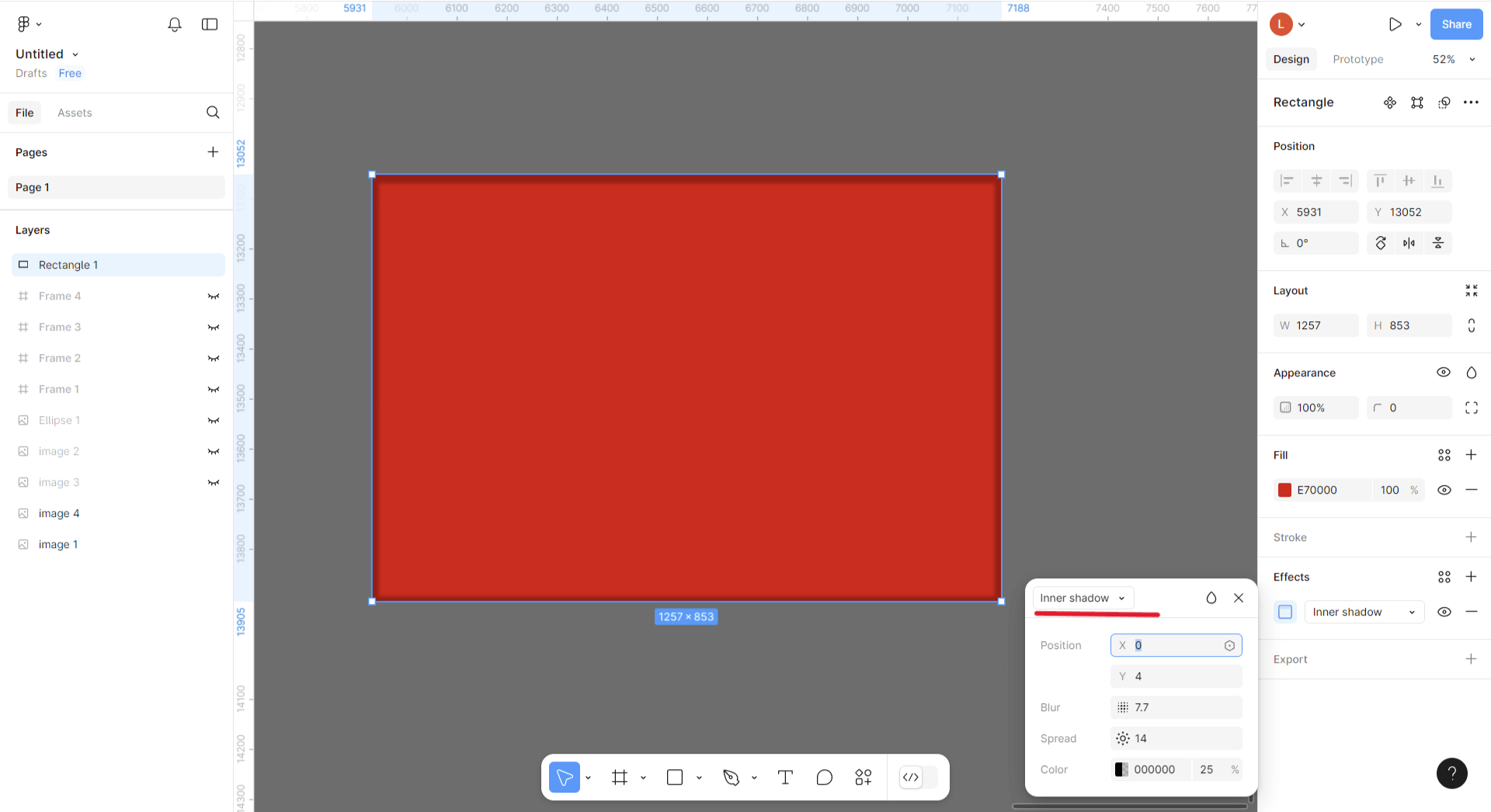Open the Design tab
Image resolution: width=1491 pixels, height=812 pixels.
pos(1291,59)
